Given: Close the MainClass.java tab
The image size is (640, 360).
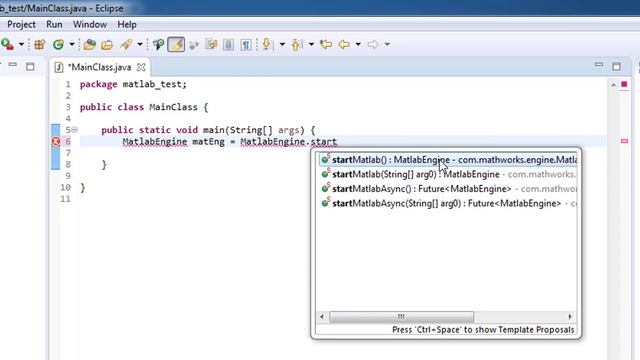Looking at the screenshot, I should point(141,67).
